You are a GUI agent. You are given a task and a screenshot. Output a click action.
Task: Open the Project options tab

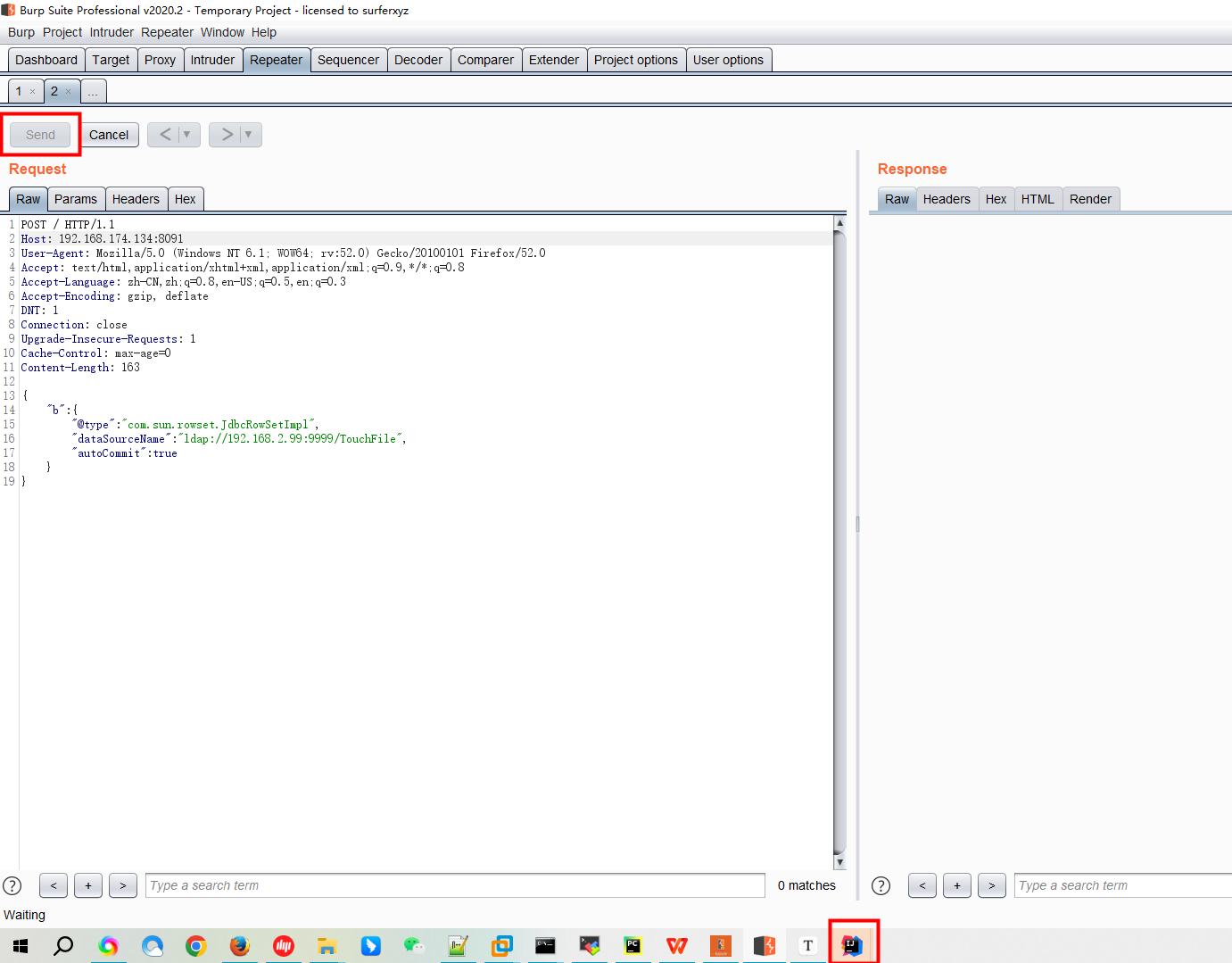[636, 60]
